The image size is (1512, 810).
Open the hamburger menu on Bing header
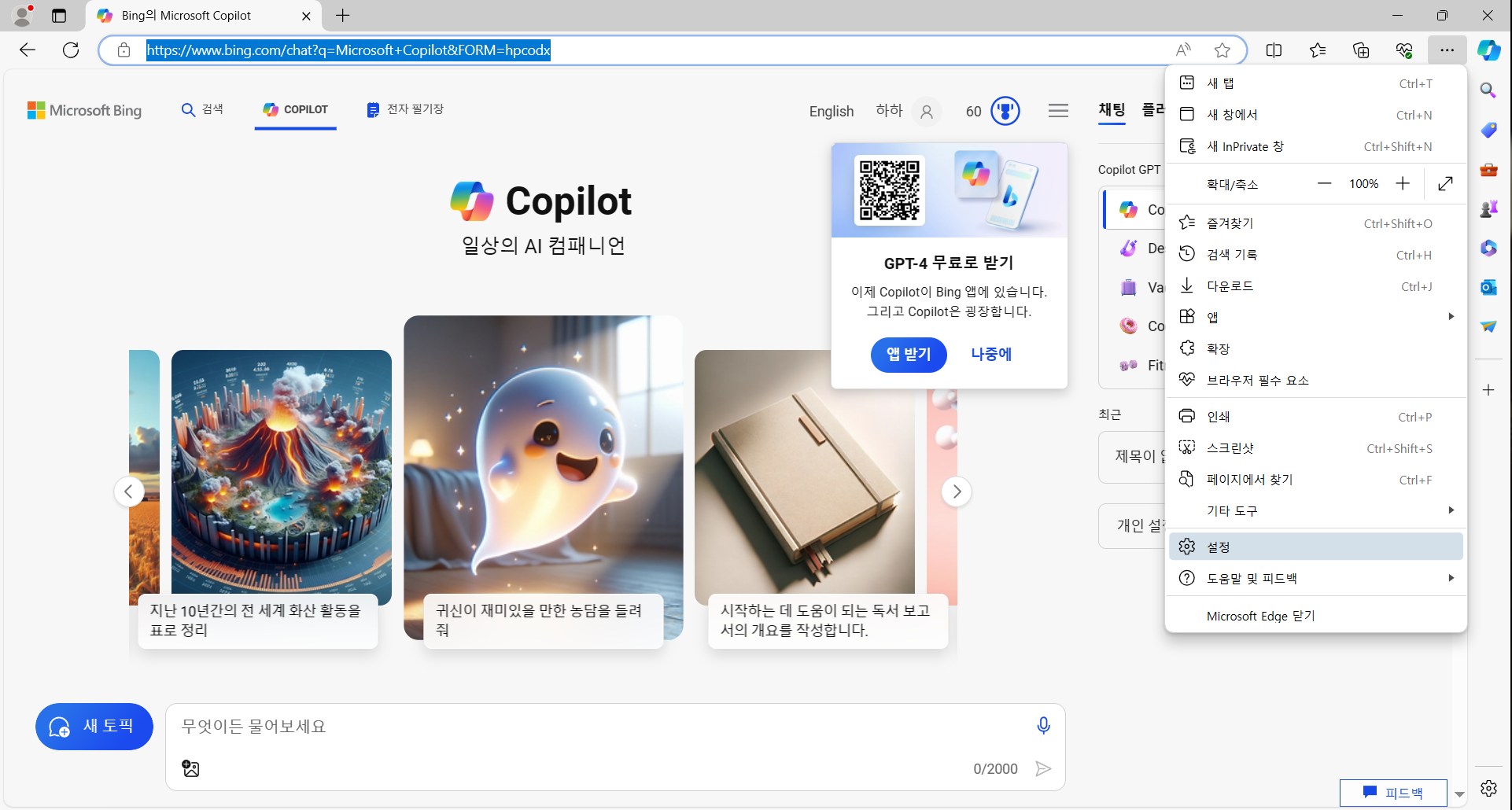1058,111
